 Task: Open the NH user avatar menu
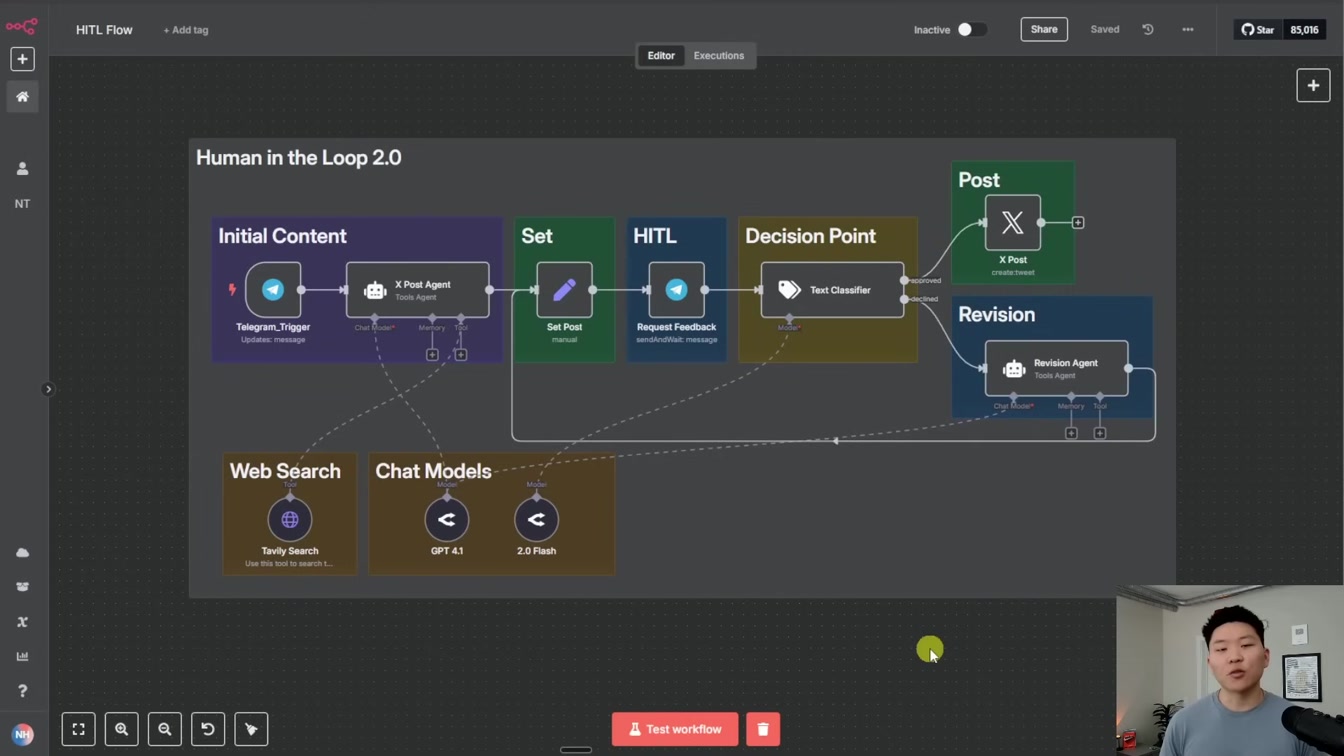(x=22, y=734)
